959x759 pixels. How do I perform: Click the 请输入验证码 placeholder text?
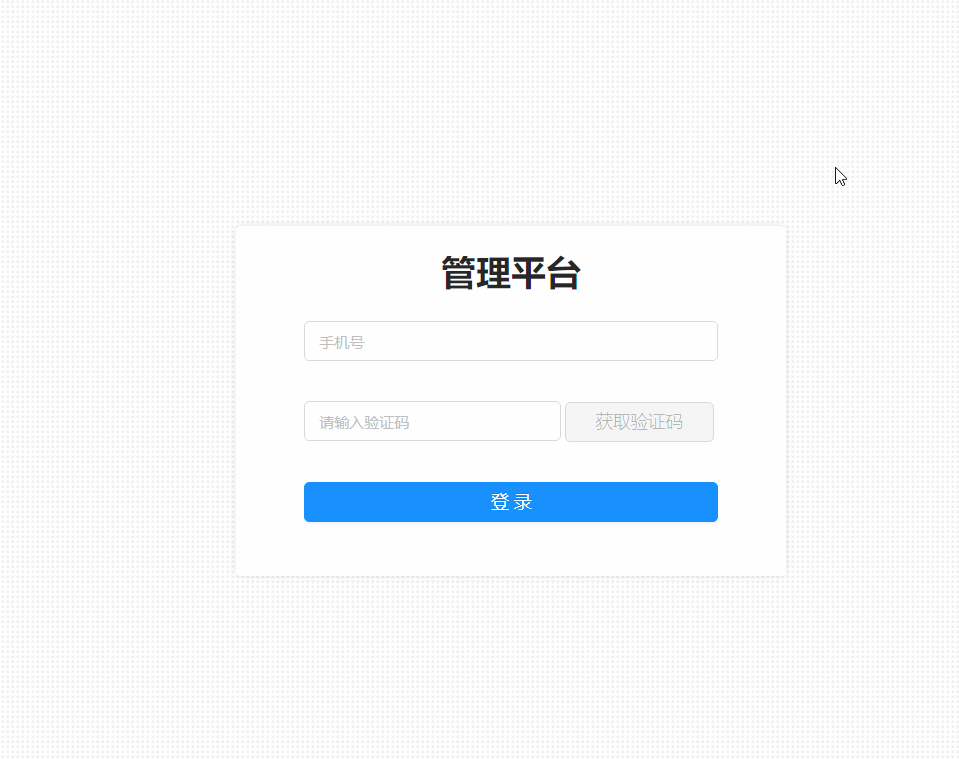click(x=364, y=423)
